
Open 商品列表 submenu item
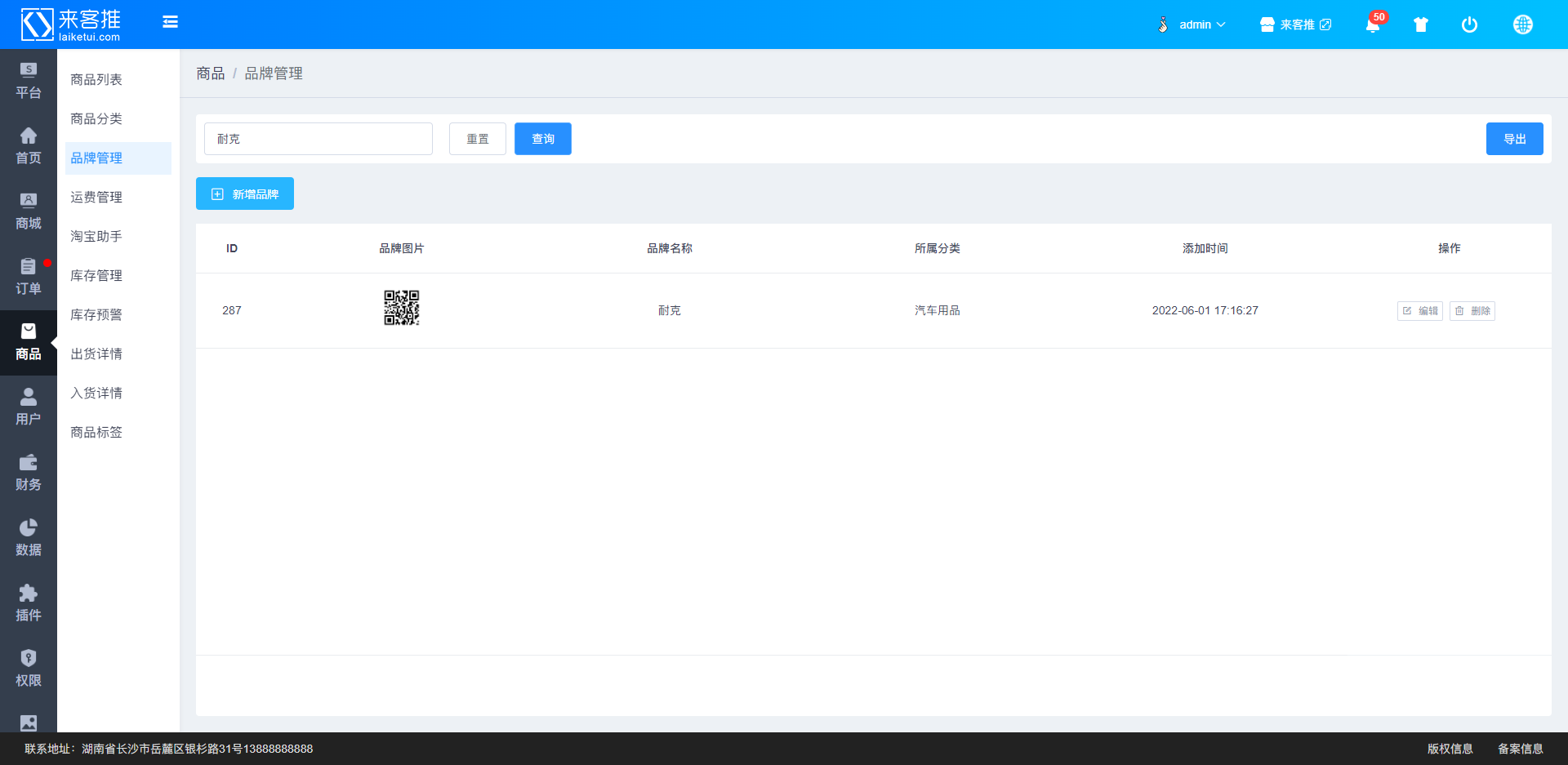coord(96,79)
